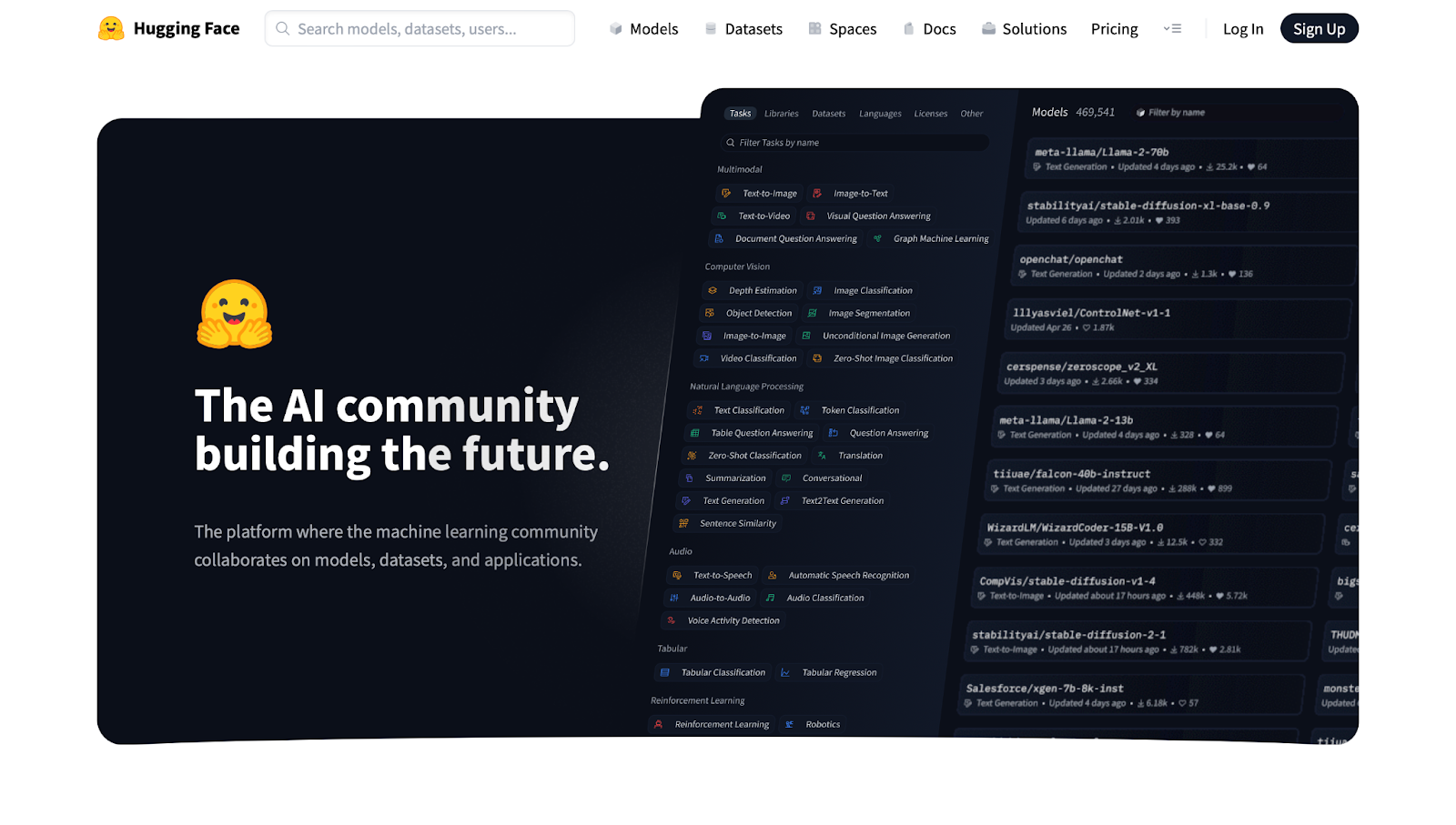Click the Text Classification task icon
The width and height of the screenshot is (1456, 825).
click(698, 410)
